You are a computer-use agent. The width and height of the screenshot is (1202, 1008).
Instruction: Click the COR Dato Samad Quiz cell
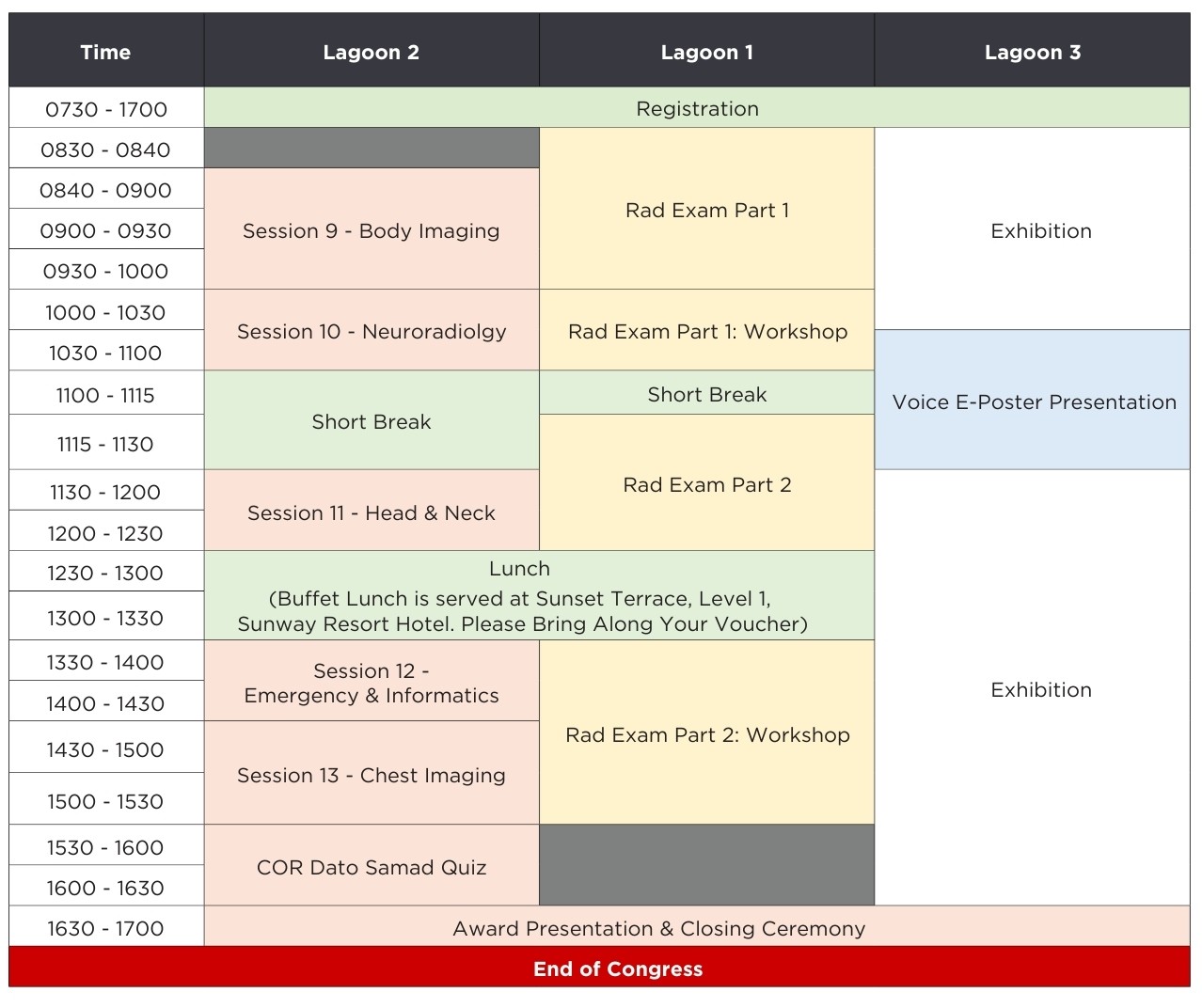[371, 867]
